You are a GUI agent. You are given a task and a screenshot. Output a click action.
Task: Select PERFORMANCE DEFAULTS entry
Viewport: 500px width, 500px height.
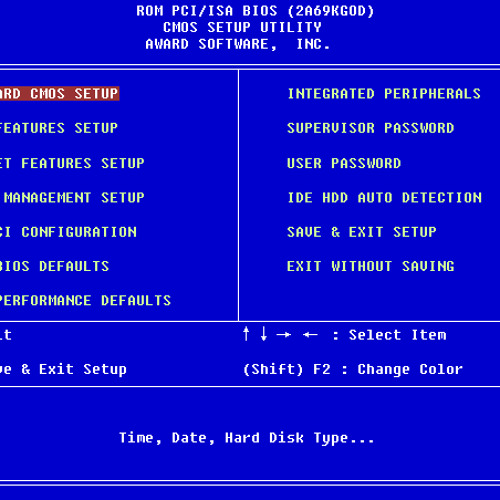point(85,301)
